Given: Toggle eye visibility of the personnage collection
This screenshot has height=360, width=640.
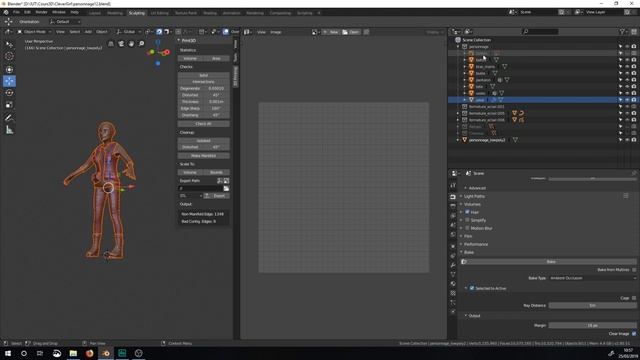Looking at the screenshot, I should point(627,47).
